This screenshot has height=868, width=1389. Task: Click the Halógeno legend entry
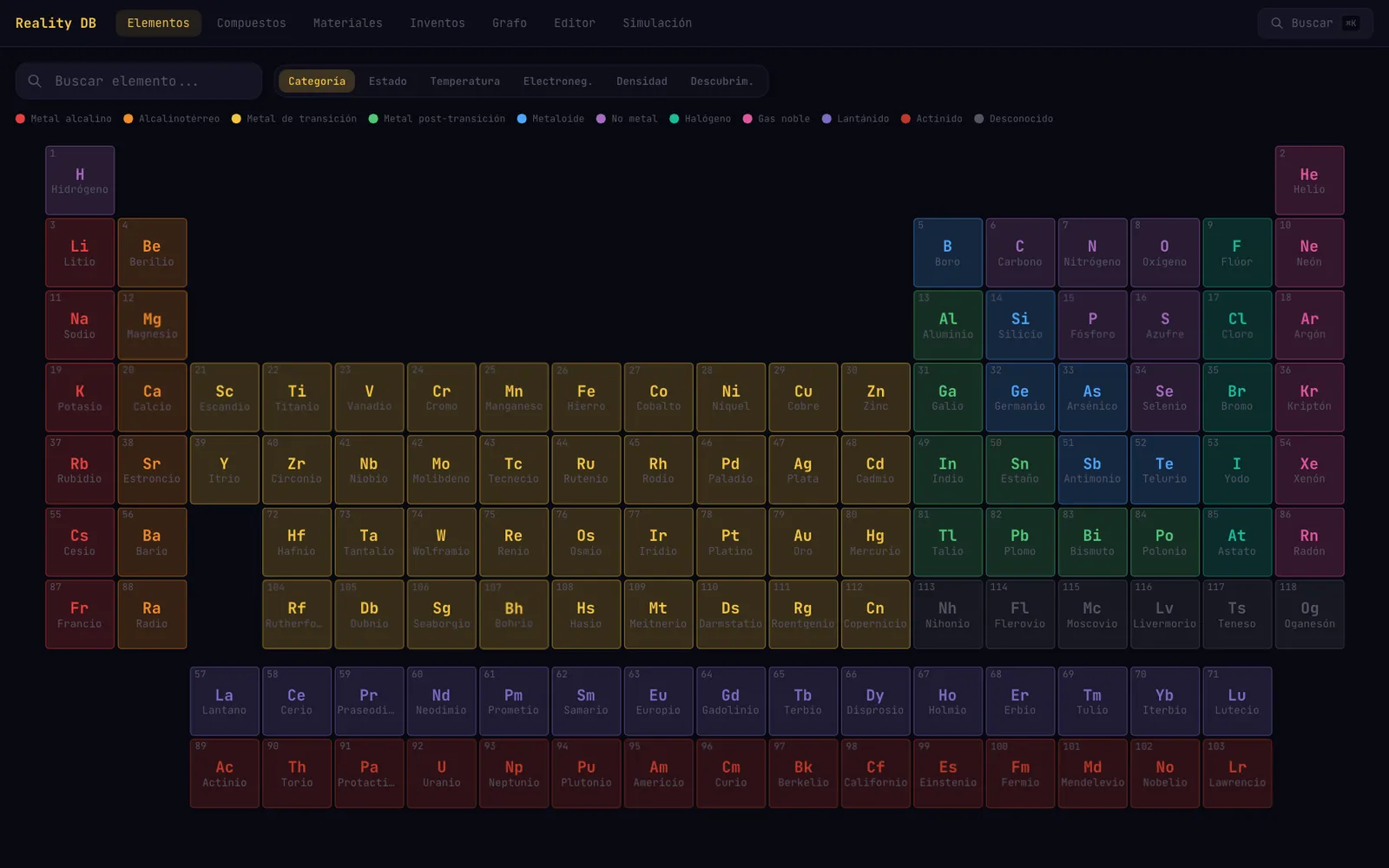point(700,119)
